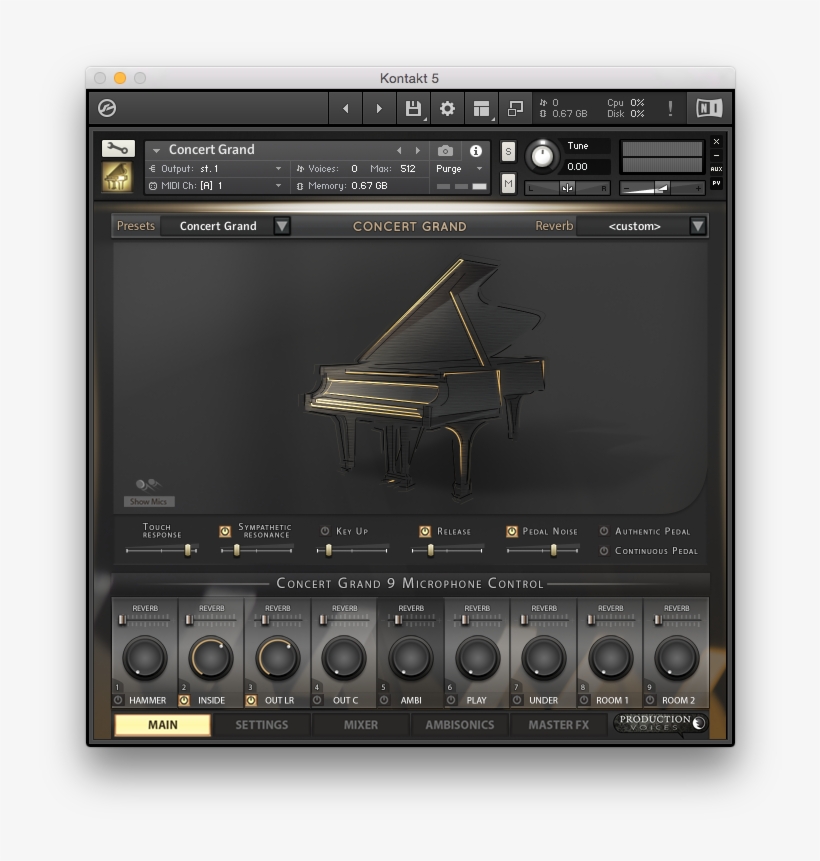Click the instrument volume slider
Image resolution: width=820 pixels, height=861 pixels.
662,188
